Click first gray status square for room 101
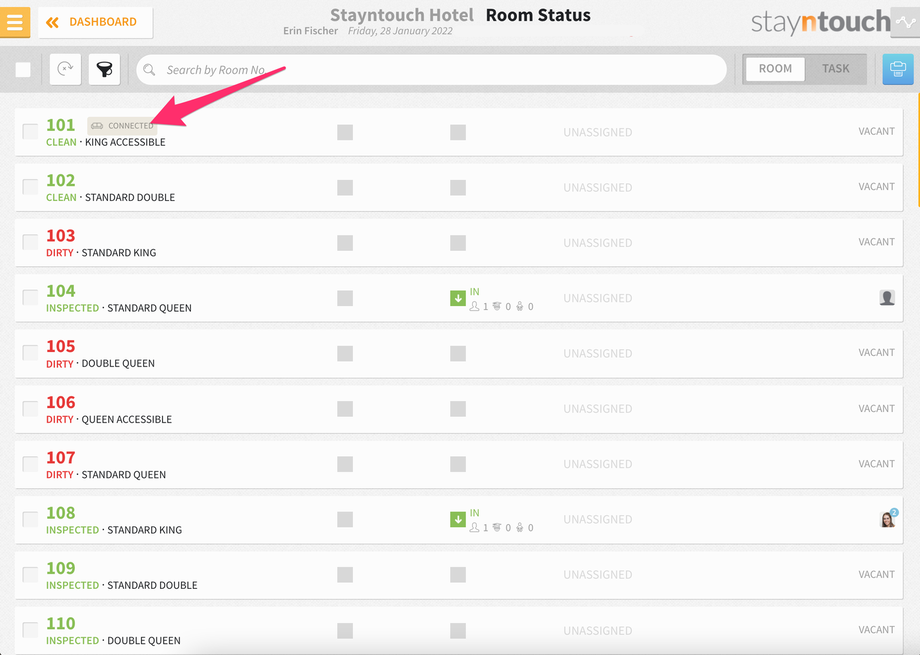920x655 pixels. pyautogui.click(x=345, y=132)
